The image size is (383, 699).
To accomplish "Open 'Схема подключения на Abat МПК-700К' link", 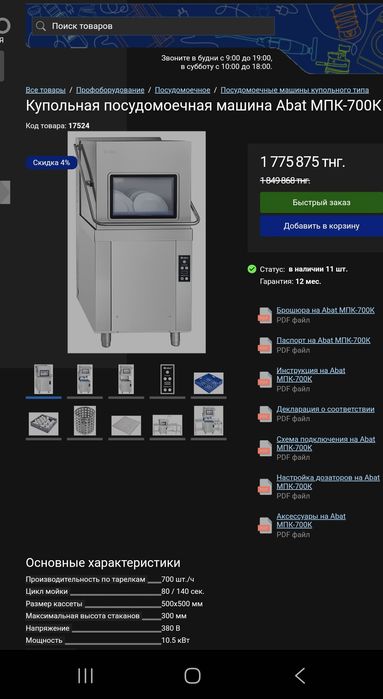I will [326, 444].
